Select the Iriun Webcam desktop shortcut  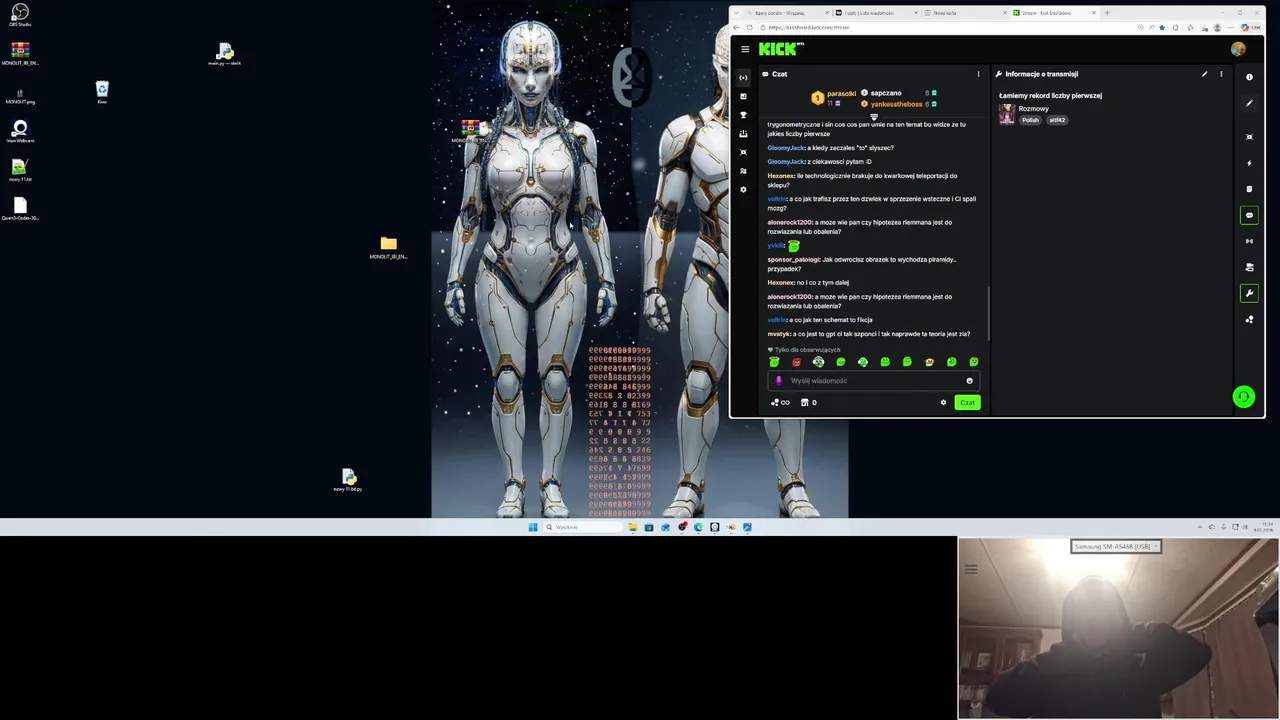tap(20, 131)
